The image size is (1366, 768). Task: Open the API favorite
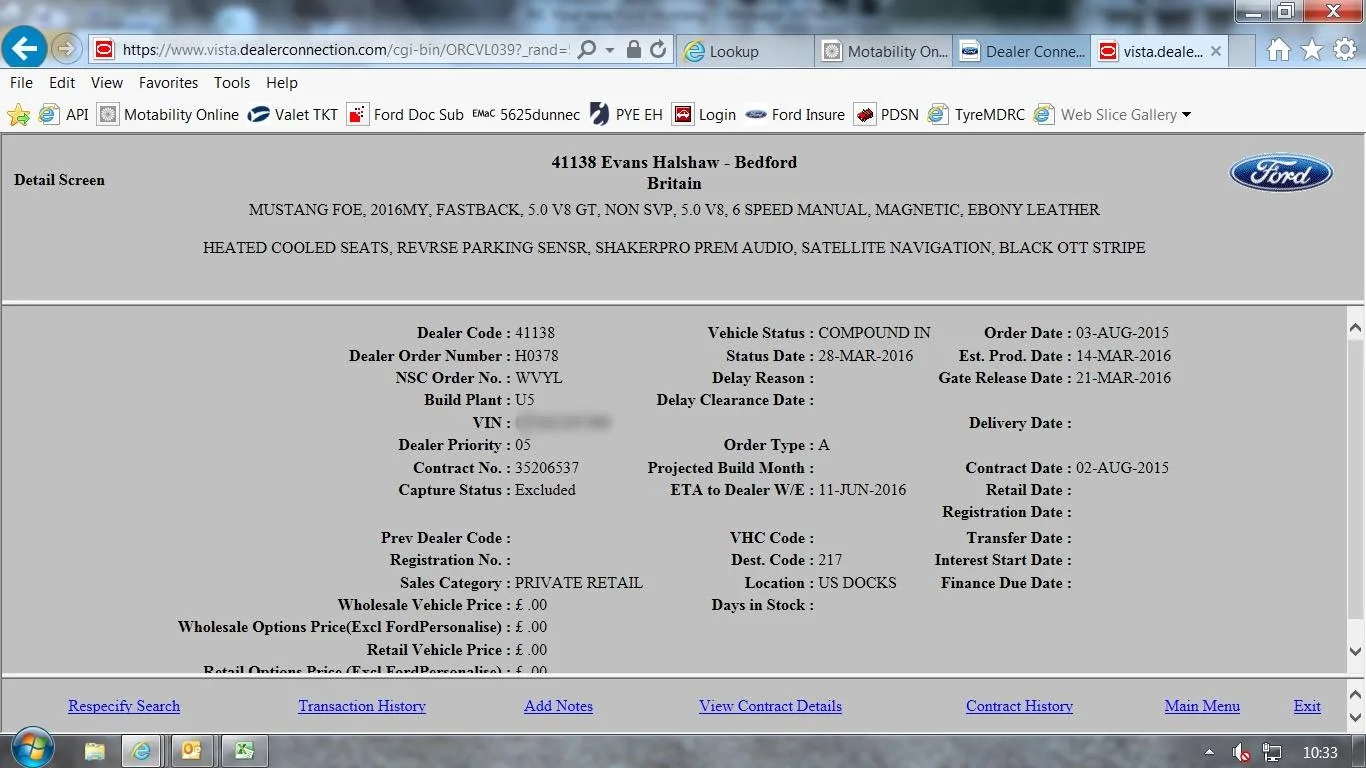coord(64,115)
